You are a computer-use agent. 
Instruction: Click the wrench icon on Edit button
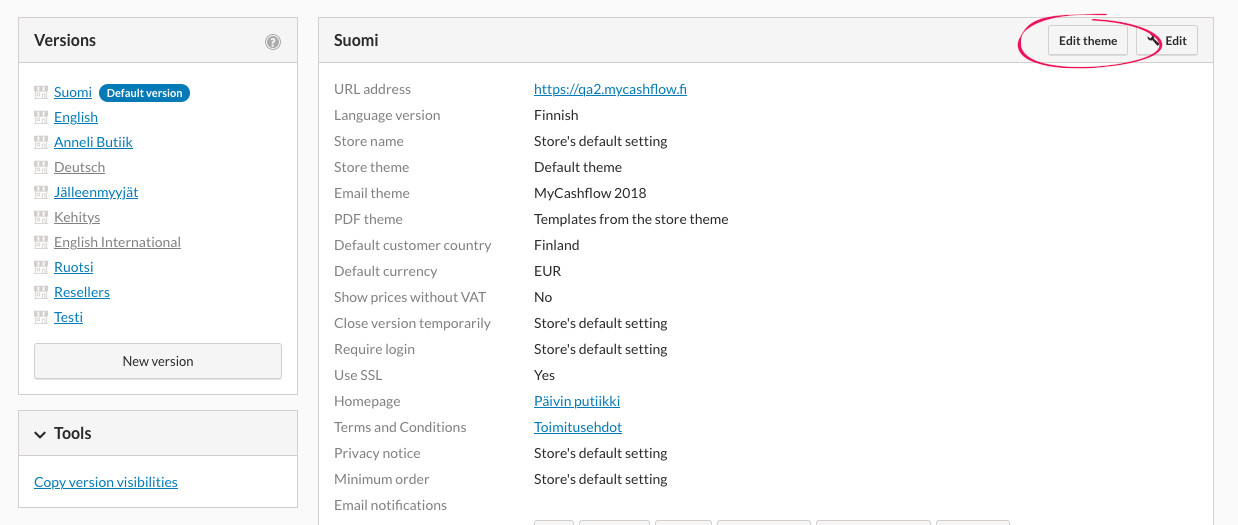click(1153, 40)
